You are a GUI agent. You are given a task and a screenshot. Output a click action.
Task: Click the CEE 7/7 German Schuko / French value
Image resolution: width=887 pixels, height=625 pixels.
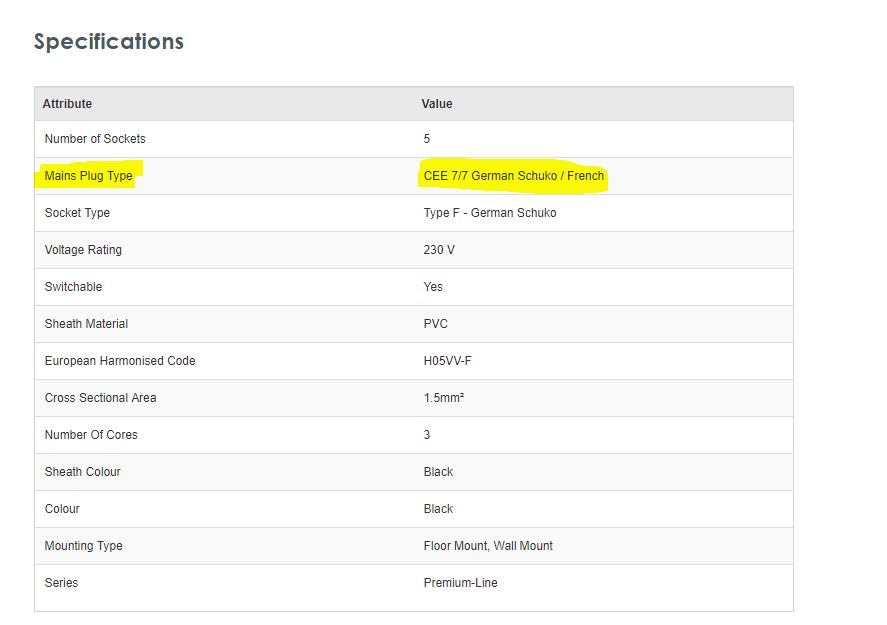514,176
